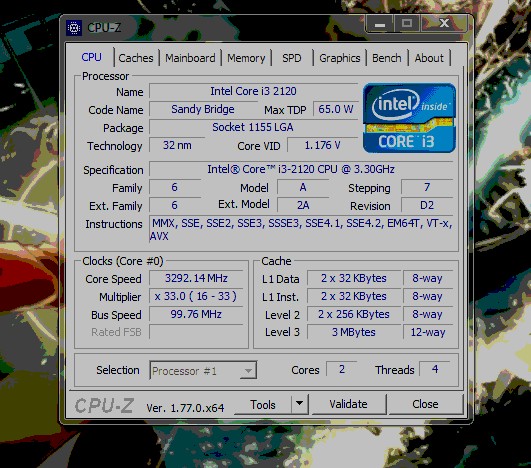531x468 pixels.
Task: Click the Specification field 'i3-2120 CPU @ 3.30GHz'
Action: pos(301,169)
